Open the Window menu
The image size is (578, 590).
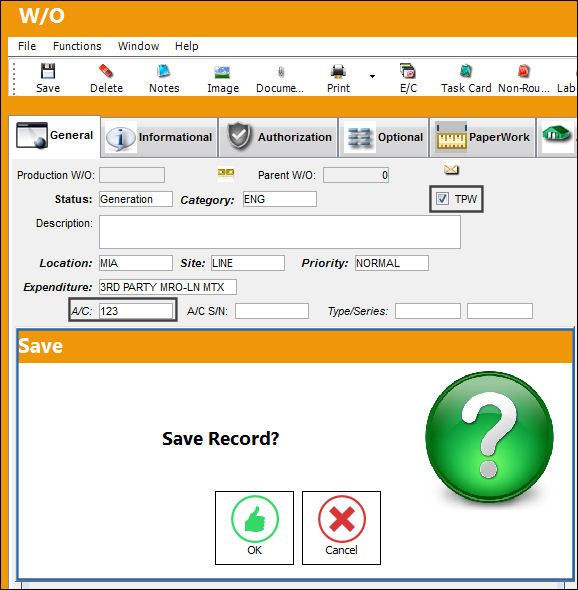(138, 46)
